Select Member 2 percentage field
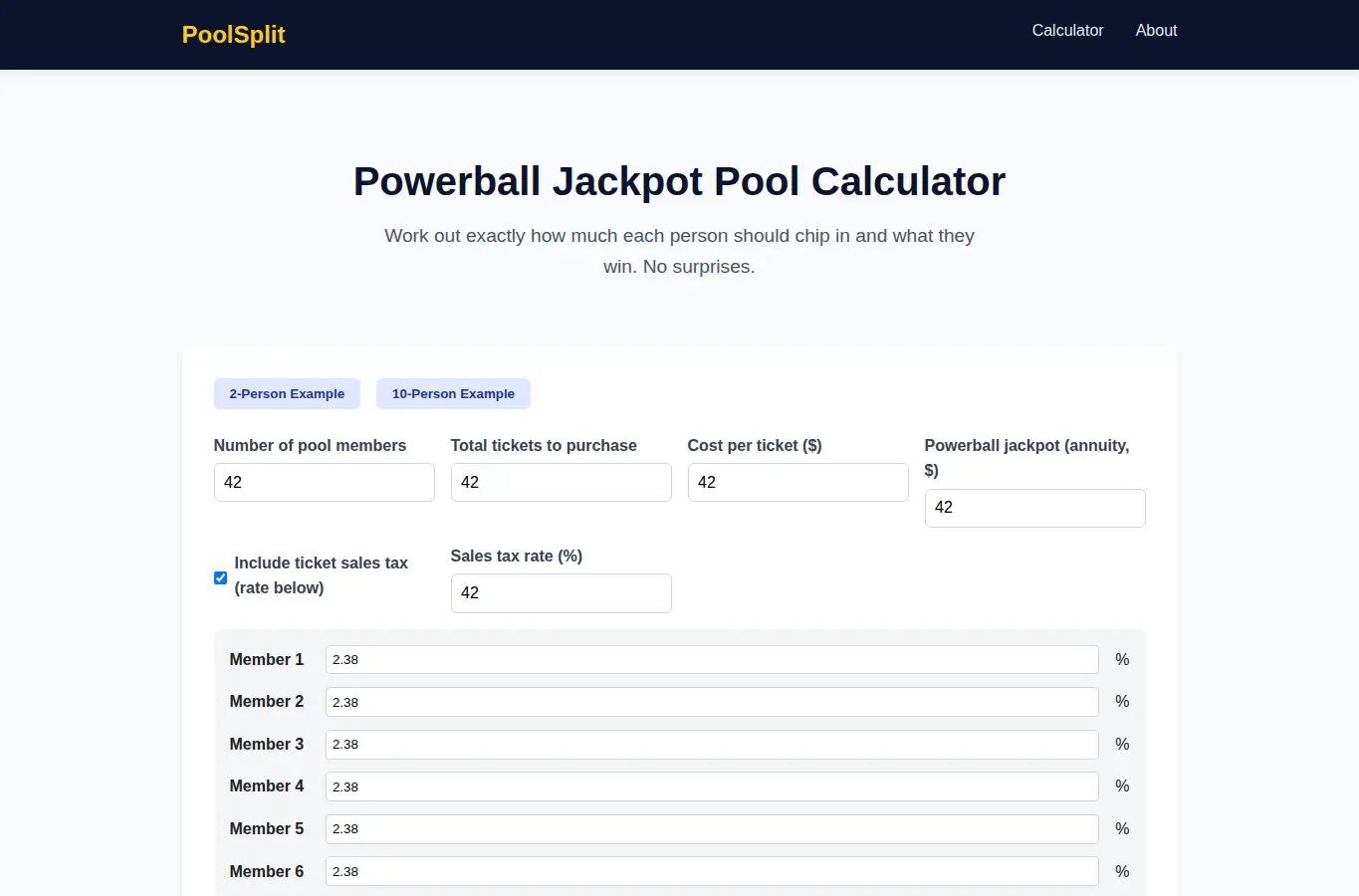 (x=712, y=702)
